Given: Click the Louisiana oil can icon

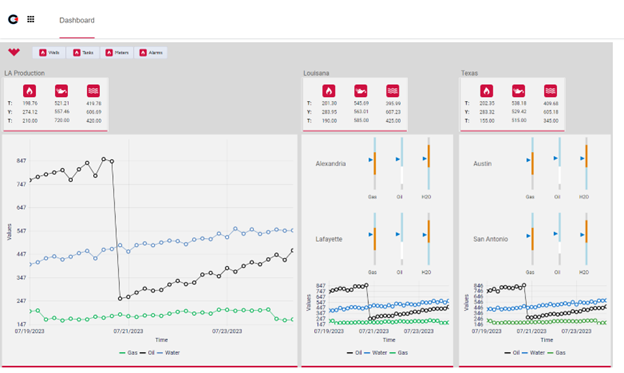Looking at the screenshot, I should coord(361,91).
